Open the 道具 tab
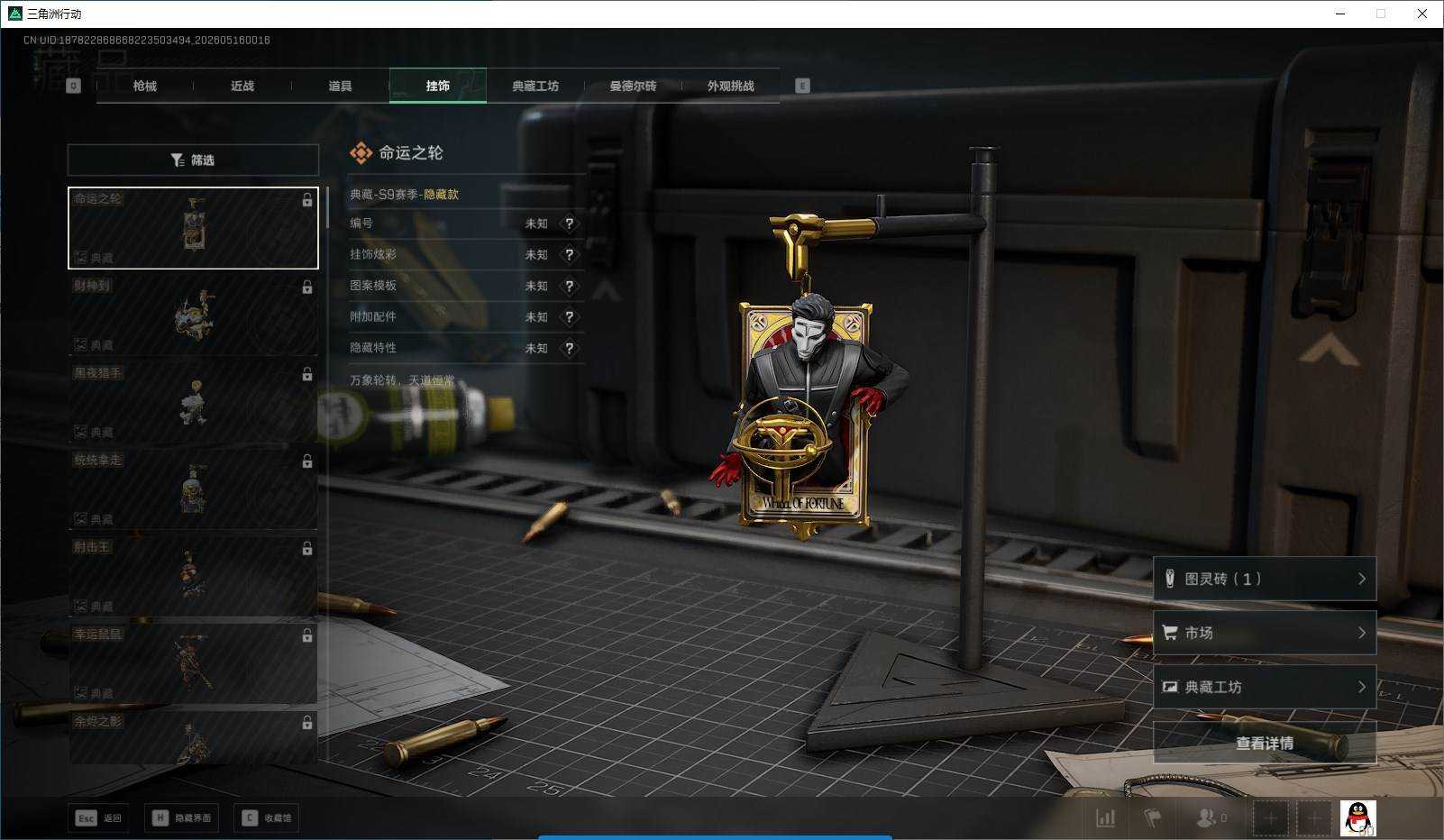The image size is (1444, 840). point(340,86)
